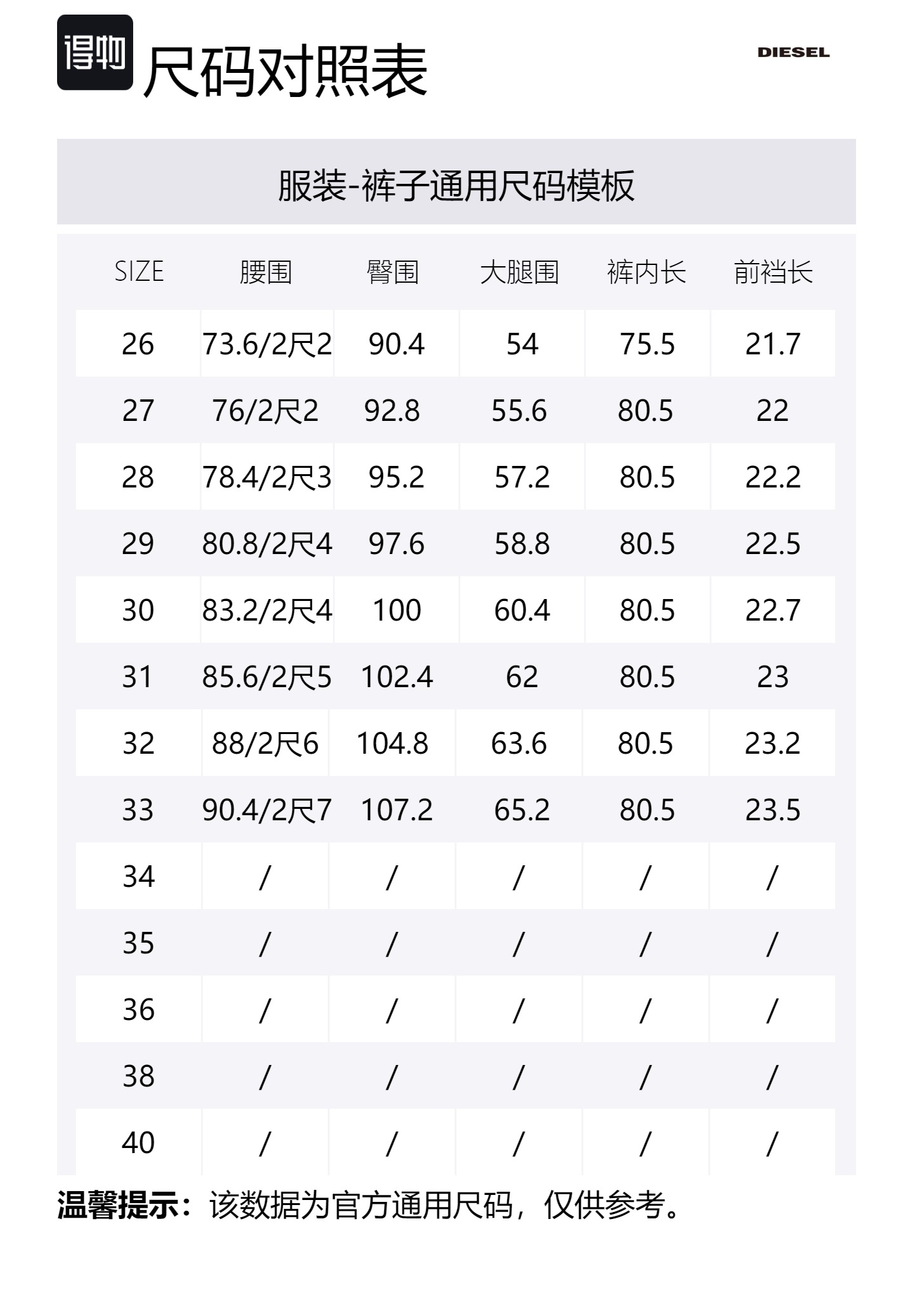Click the 92.8 hip value cell
This screenshot has height=1316, width=915.
[392, 411]
